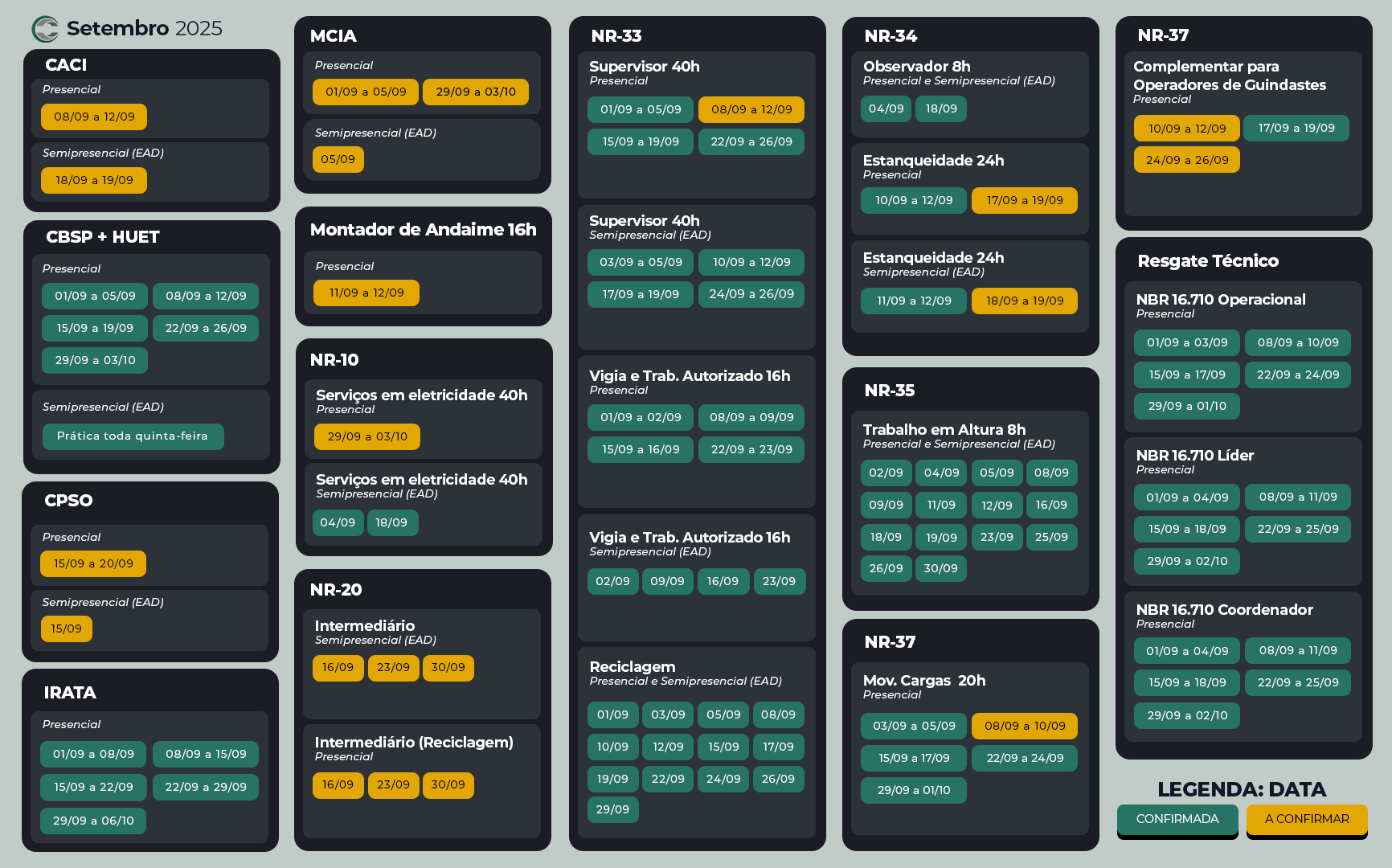Choose IRATA date 29/09 a 06/10

[93, 821]
